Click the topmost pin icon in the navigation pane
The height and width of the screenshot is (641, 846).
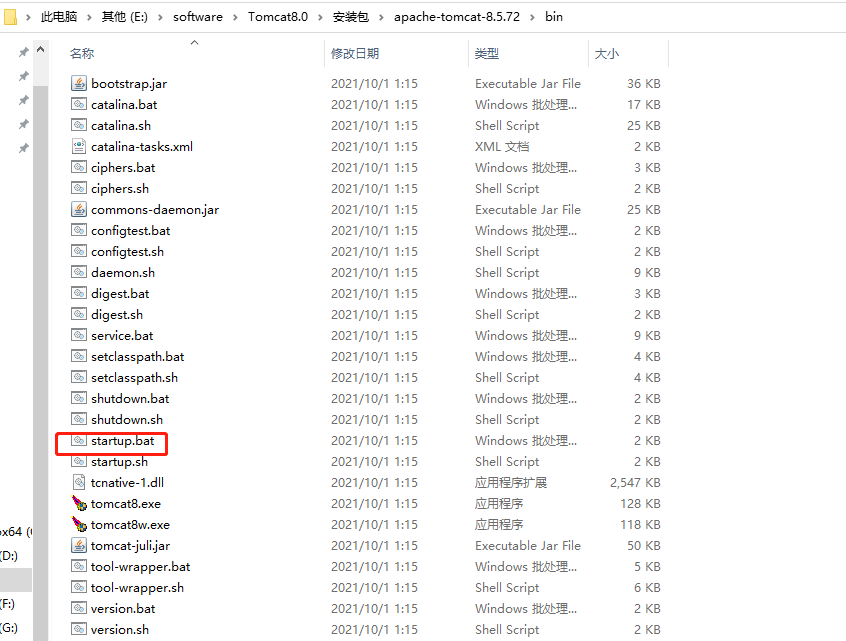click(x=23, y=52)
